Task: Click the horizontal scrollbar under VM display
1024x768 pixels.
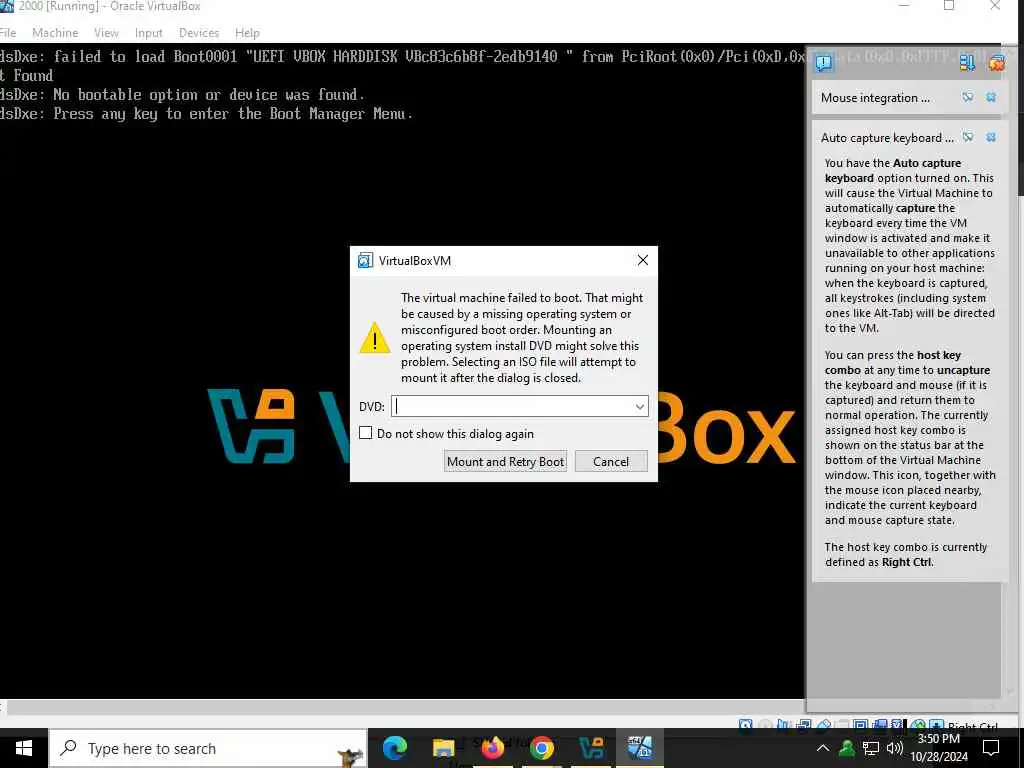Action: pyautogui.click(x=405, y=707)
